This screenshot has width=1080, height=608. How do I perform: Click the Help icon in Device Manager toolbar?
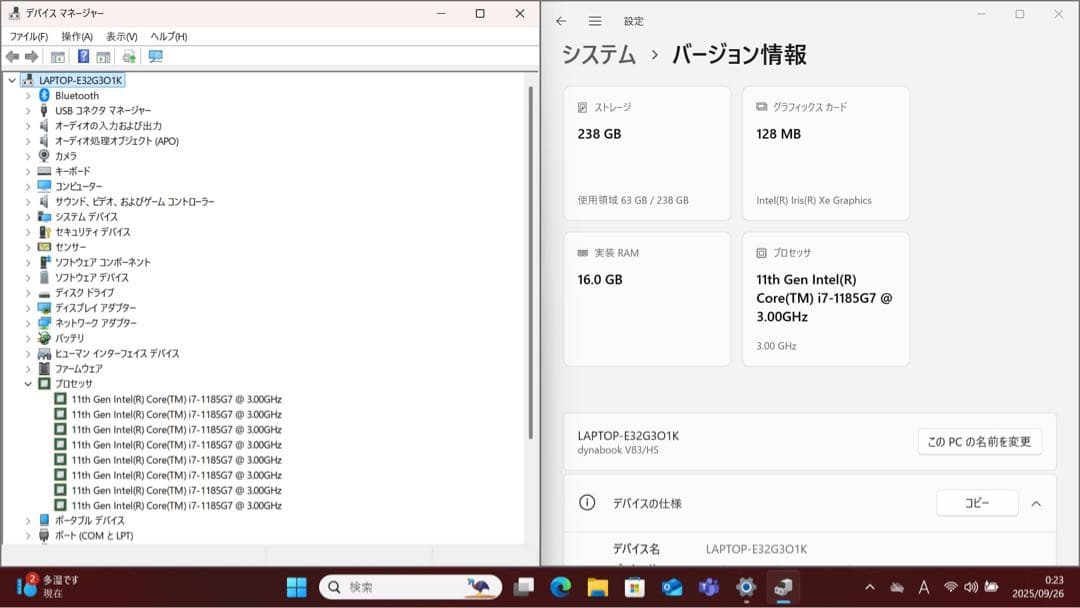[83, 56]
